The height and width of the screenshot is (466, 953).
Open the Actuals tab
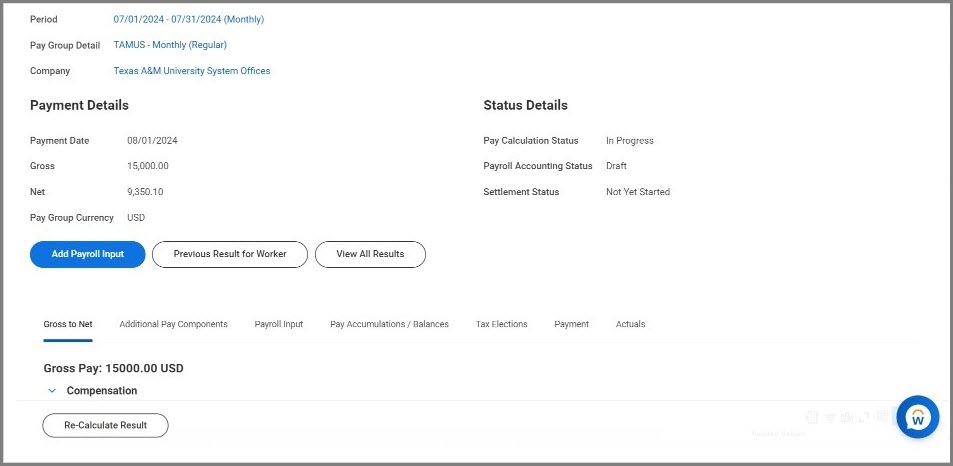[x=630, y=324]
